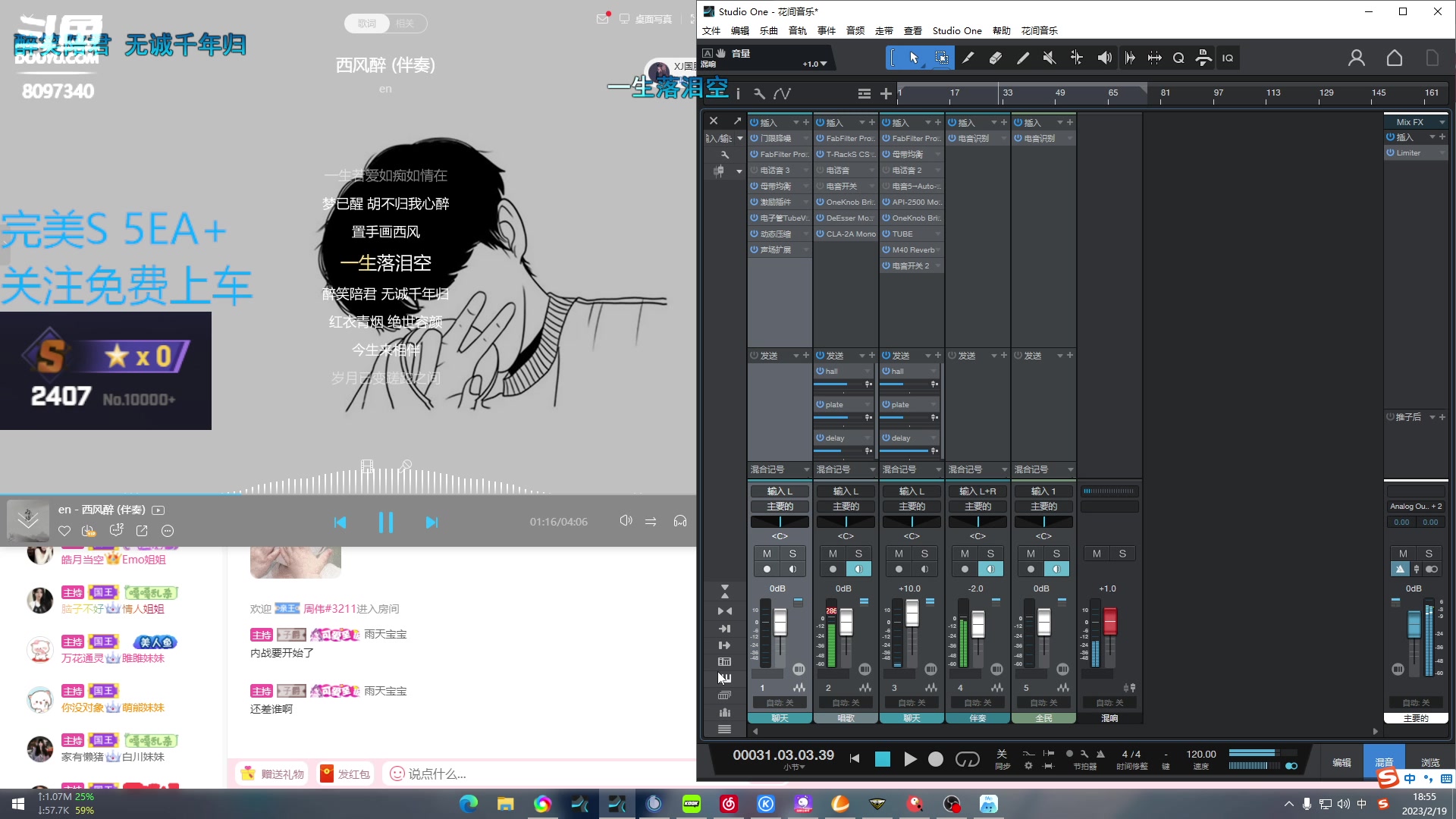Toggle metronome on main channel

[x=1400, y=569]
